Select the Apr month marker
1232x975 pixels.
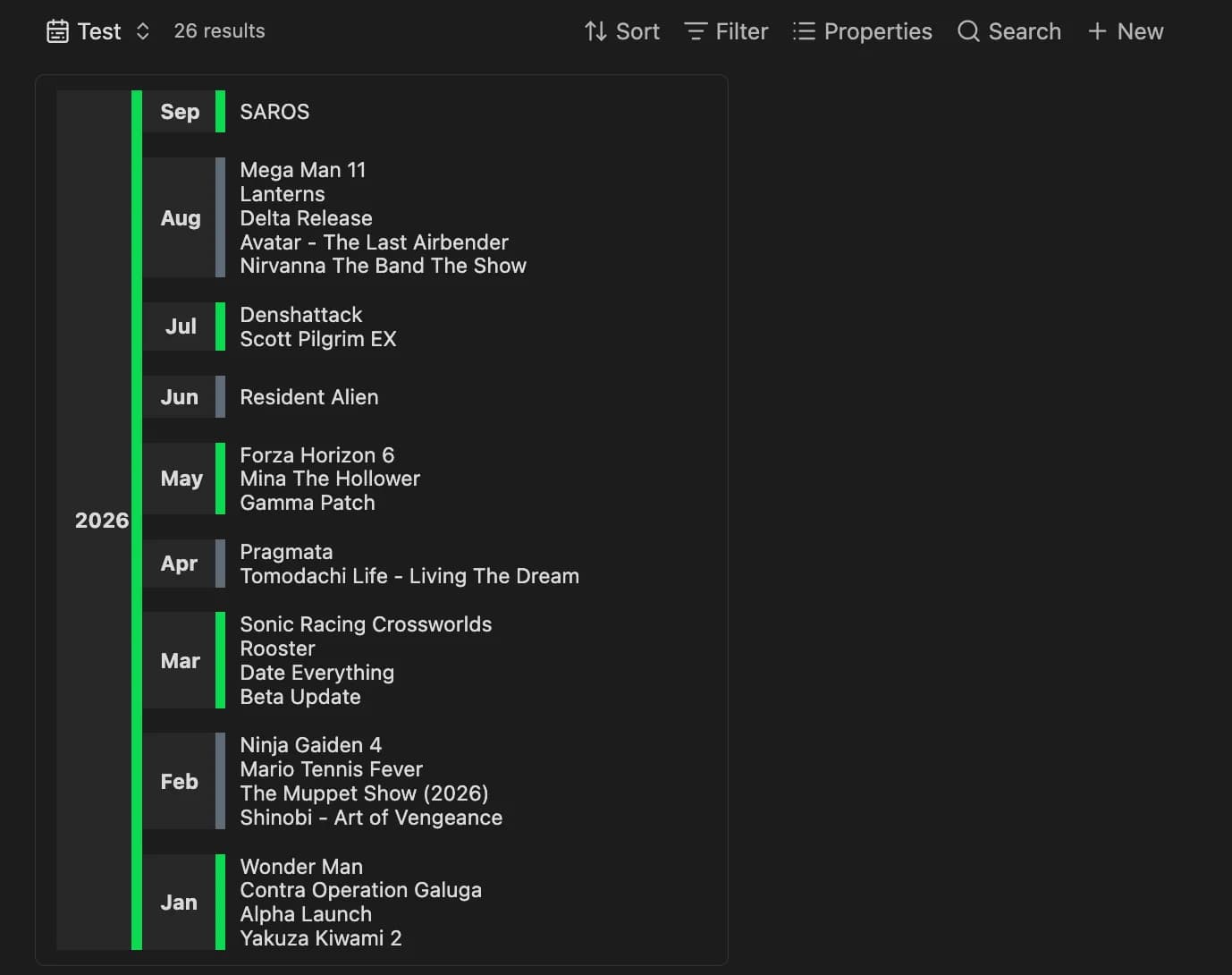point(180,564)
